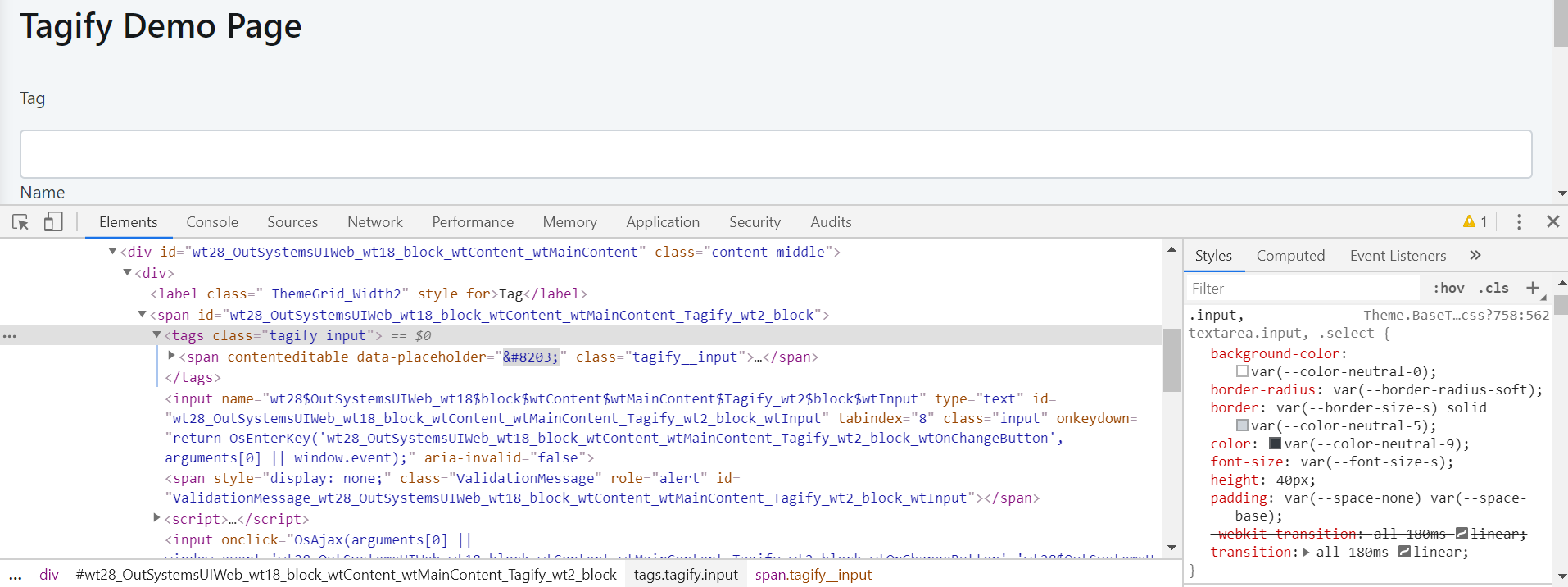The image size is (1568, 587).
Task: Select span.tagify__input in the breadcrumb
Action: (x=813, y=575)
